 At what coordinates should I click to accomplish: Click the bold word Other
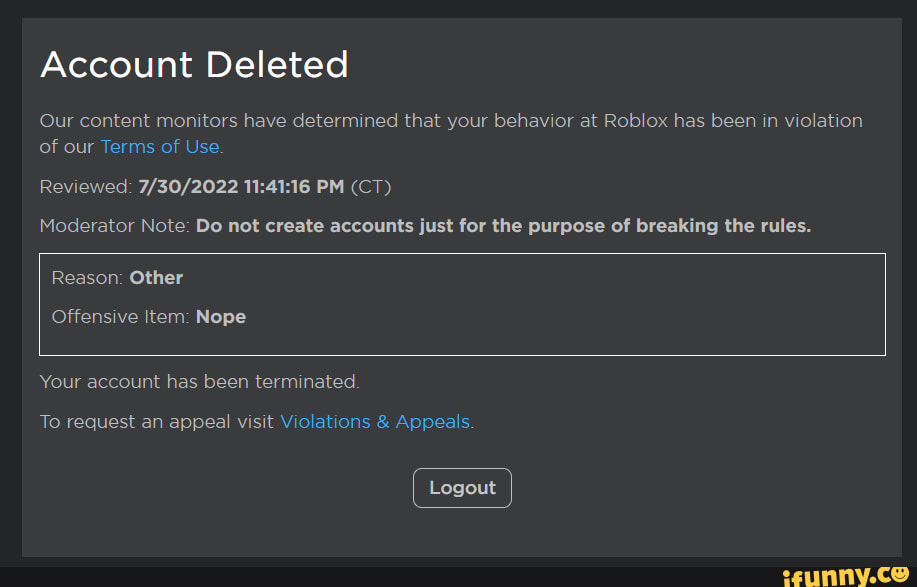[156, 278]
